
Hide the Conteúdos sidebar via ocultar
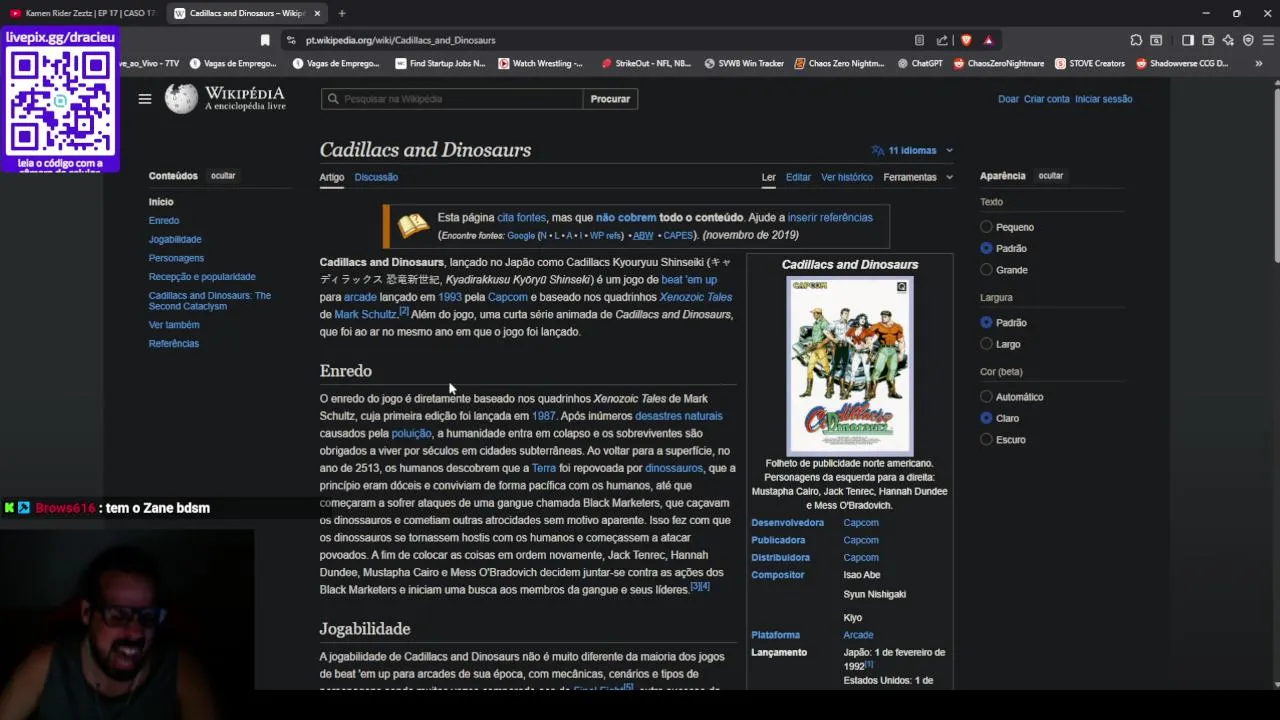tap(223, 176)
